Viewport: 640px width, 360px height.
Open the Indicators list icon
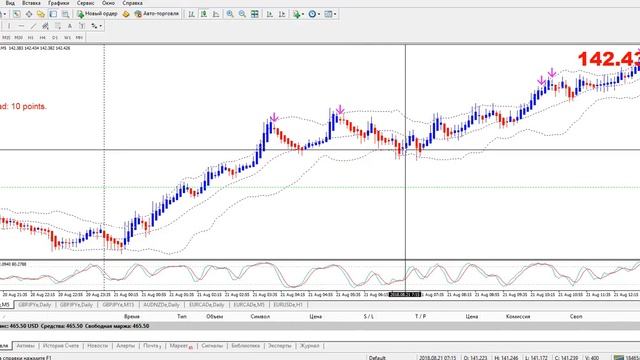coord(296,14)
